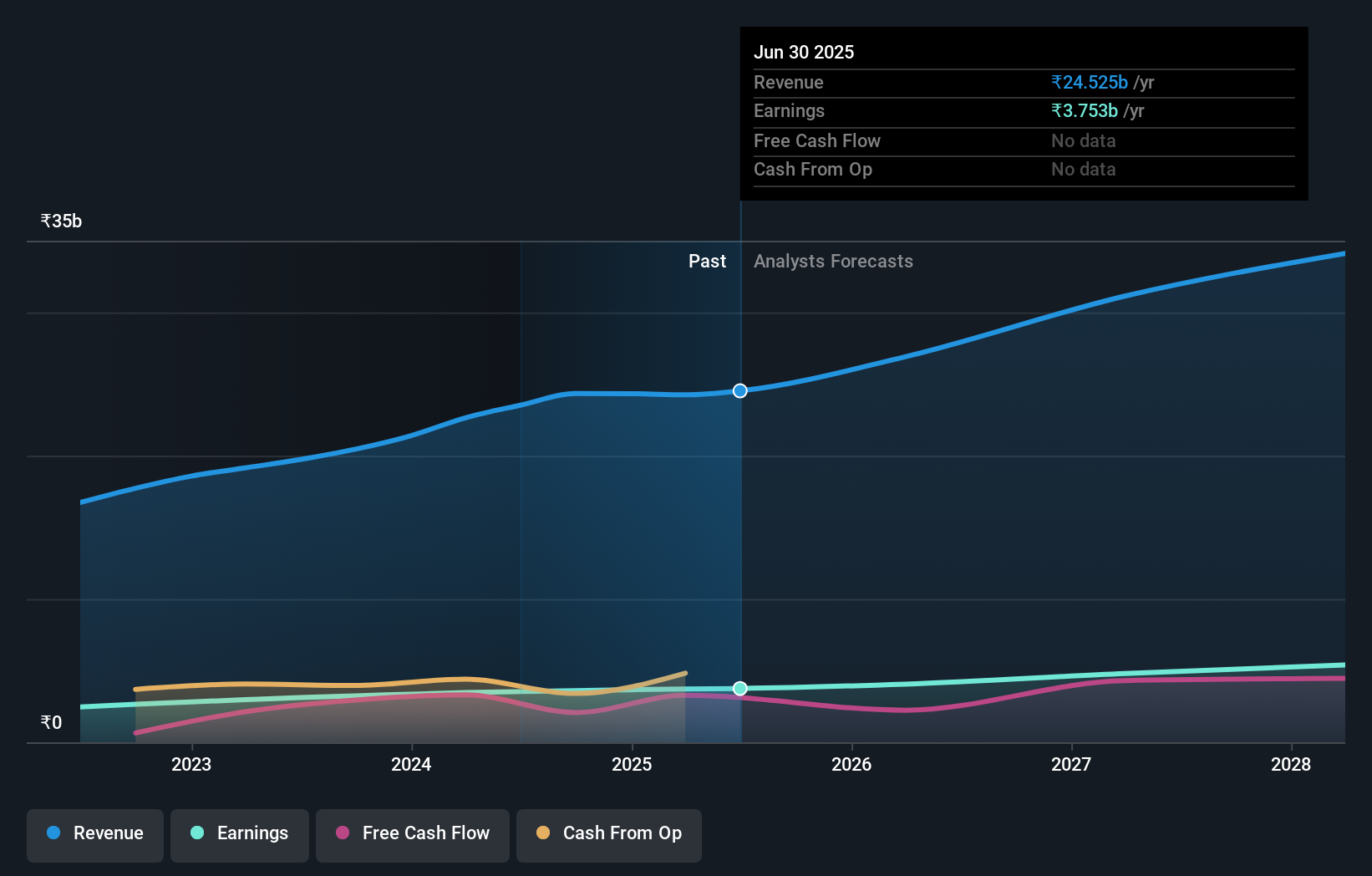
Task: Click the Cash From Op legend color dot
Action: click(x=543, y=833)
